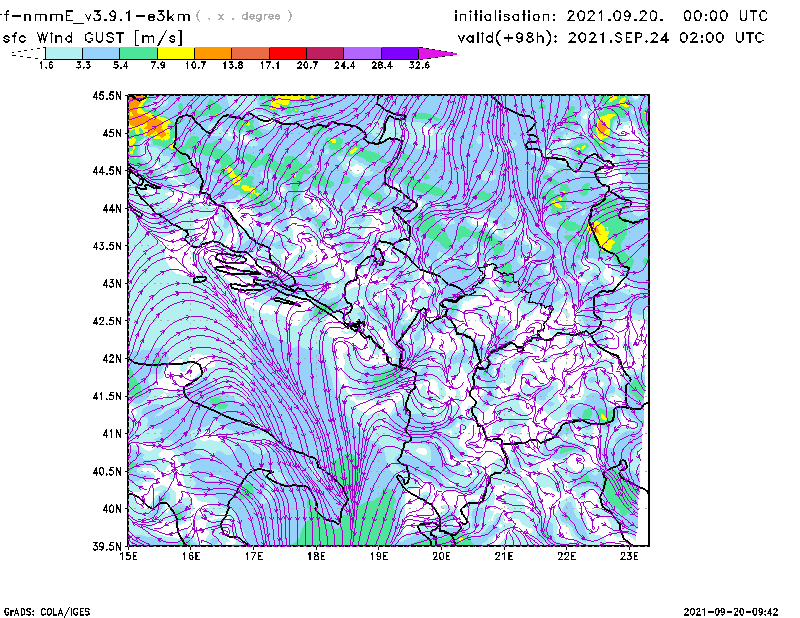
Task: Click the legend value 24.4
Action: (x=344, y=65)
